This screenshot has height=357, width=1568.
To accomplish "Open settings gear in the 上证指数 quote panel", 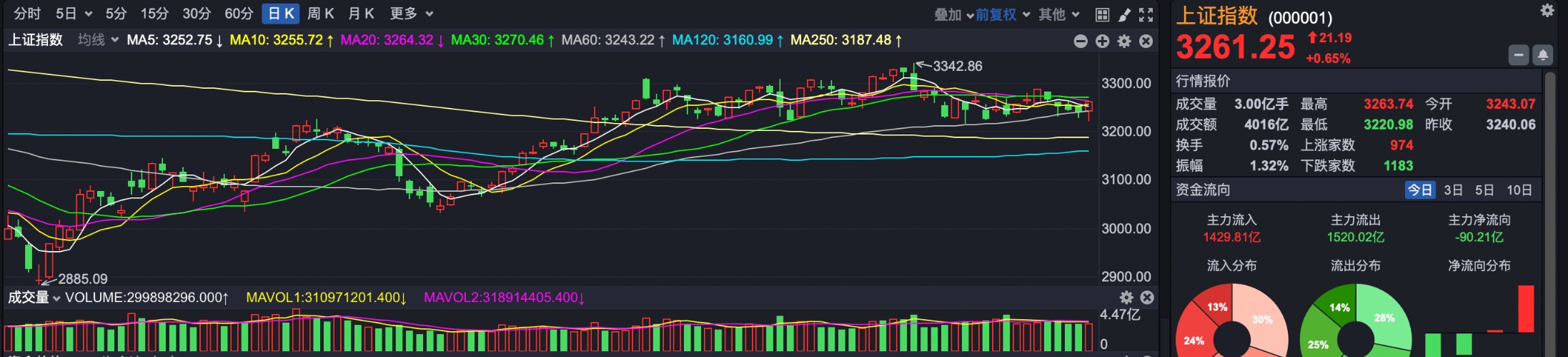I will (1547, 10).
